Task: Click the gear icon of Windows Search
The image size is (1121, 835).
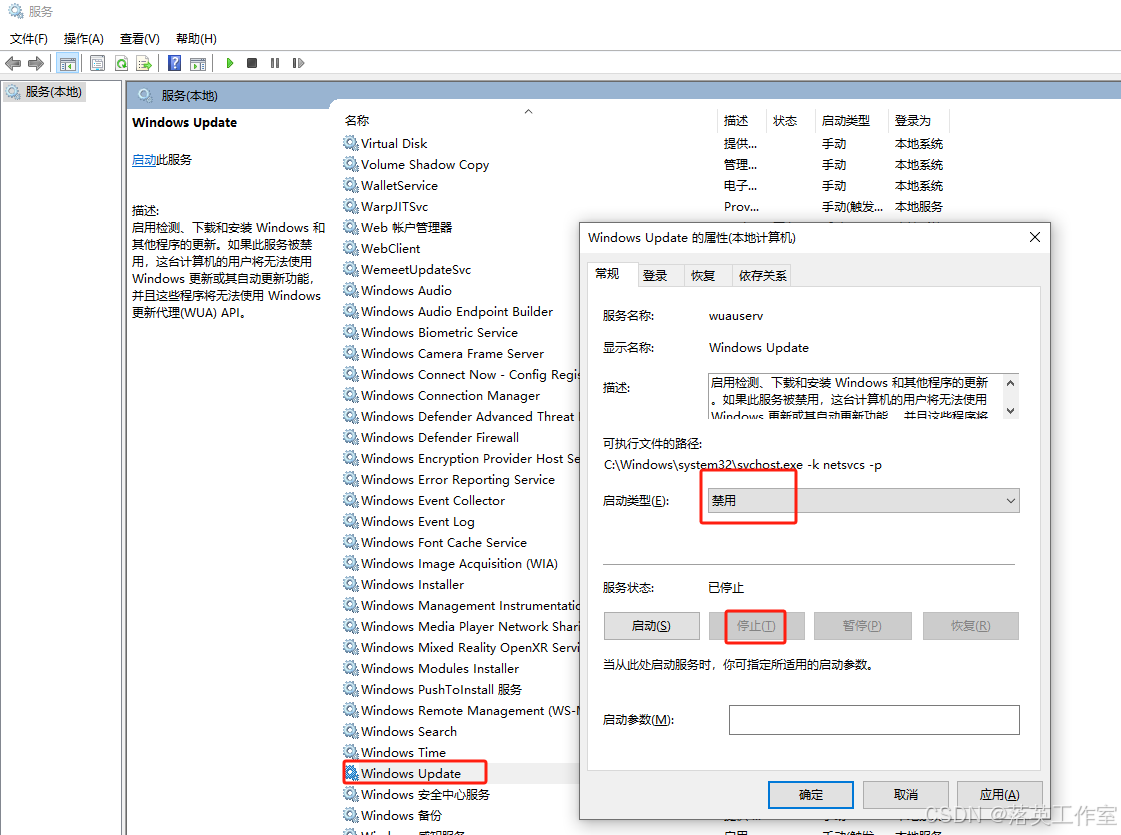Action: [x=350, y=731]
